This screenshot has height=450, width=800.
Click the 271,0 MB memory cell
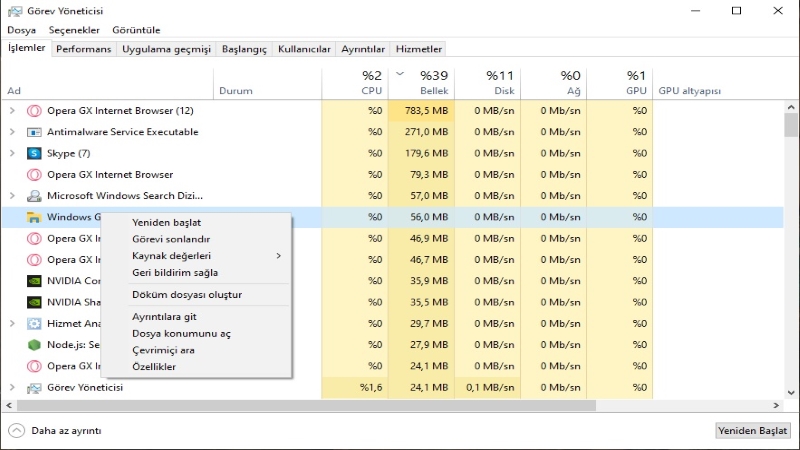pyautogui.click(x=421, y=132)
